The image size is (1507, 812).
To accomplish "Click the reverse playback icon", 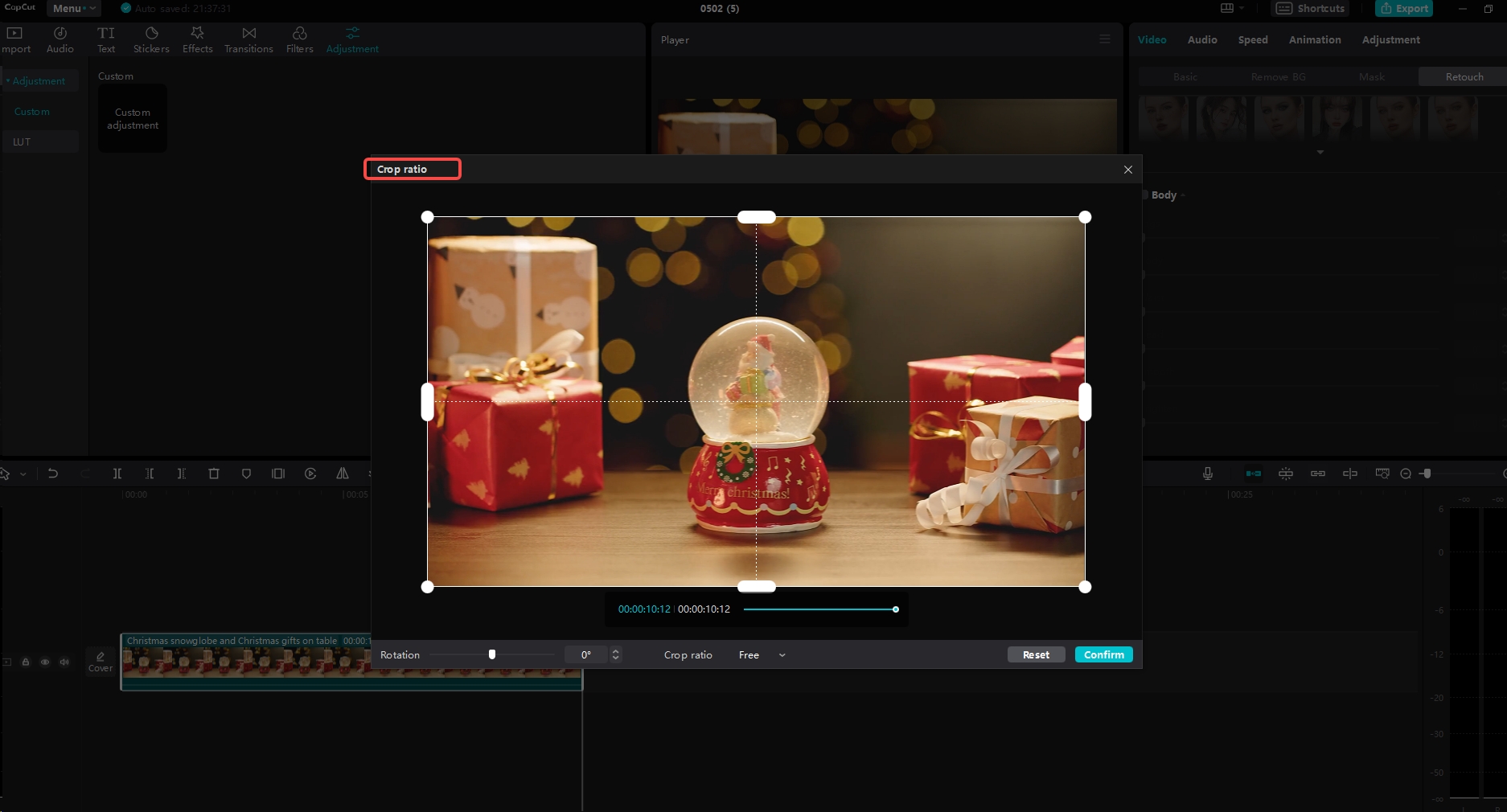I will tap(310, 474).
